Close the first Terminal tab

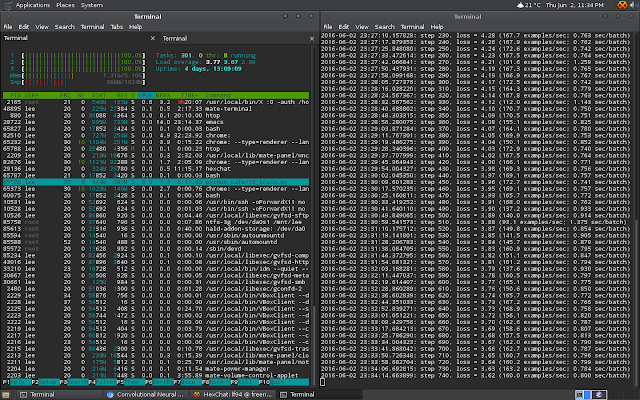pyautogui.click(x=152, y=39)
